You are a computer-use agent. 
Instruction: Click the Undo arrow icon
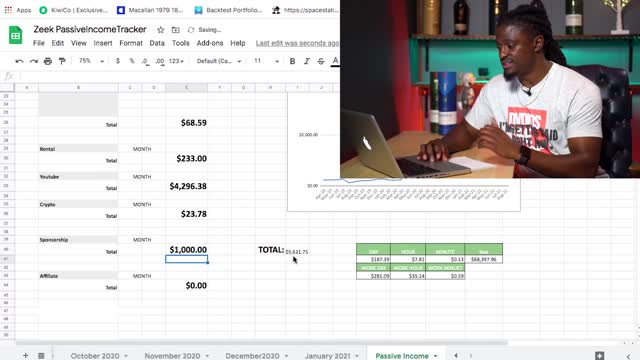click(x=19, y=61)
